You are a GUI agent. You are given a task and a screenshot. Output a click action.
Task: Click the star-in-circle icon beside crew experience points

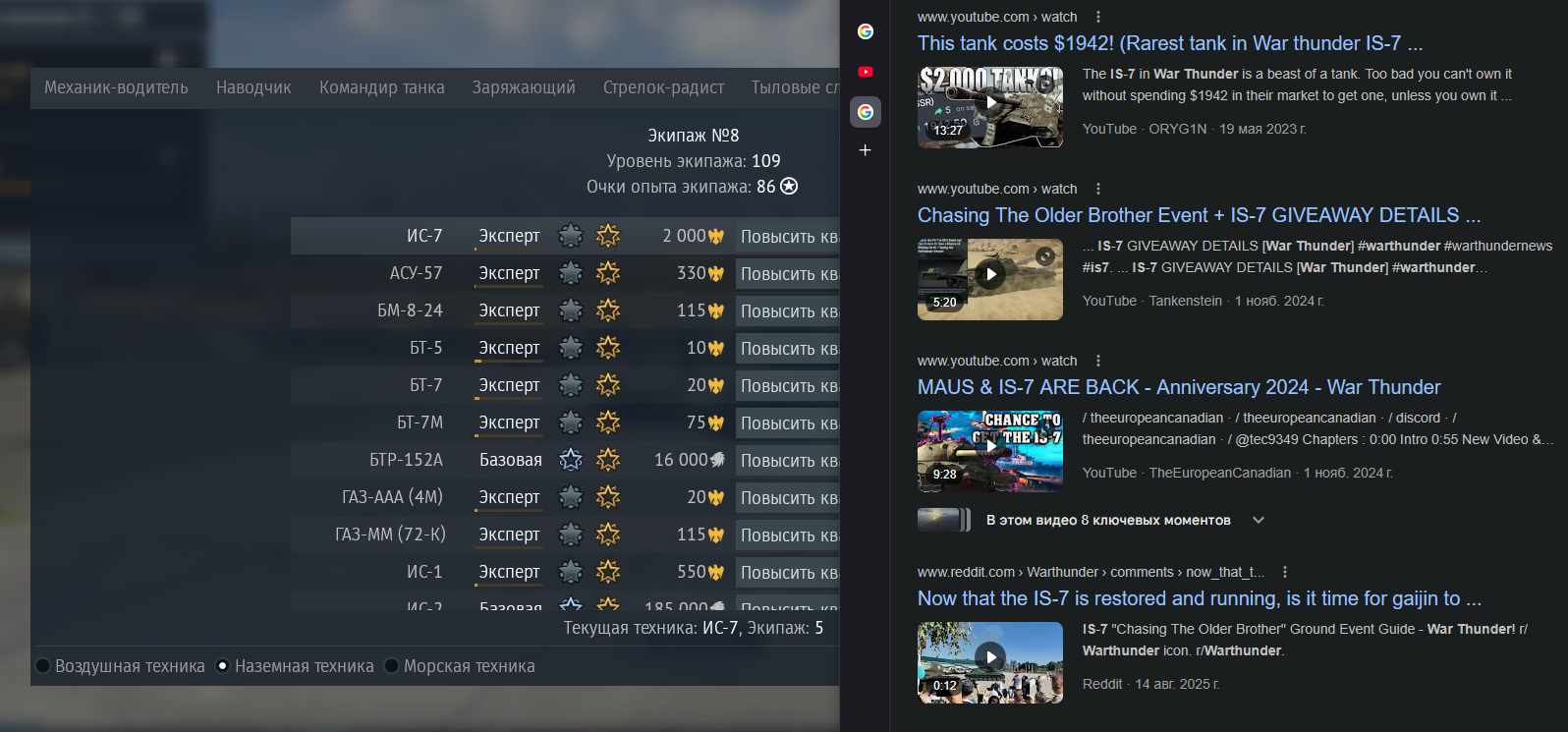tap(789, 187)
